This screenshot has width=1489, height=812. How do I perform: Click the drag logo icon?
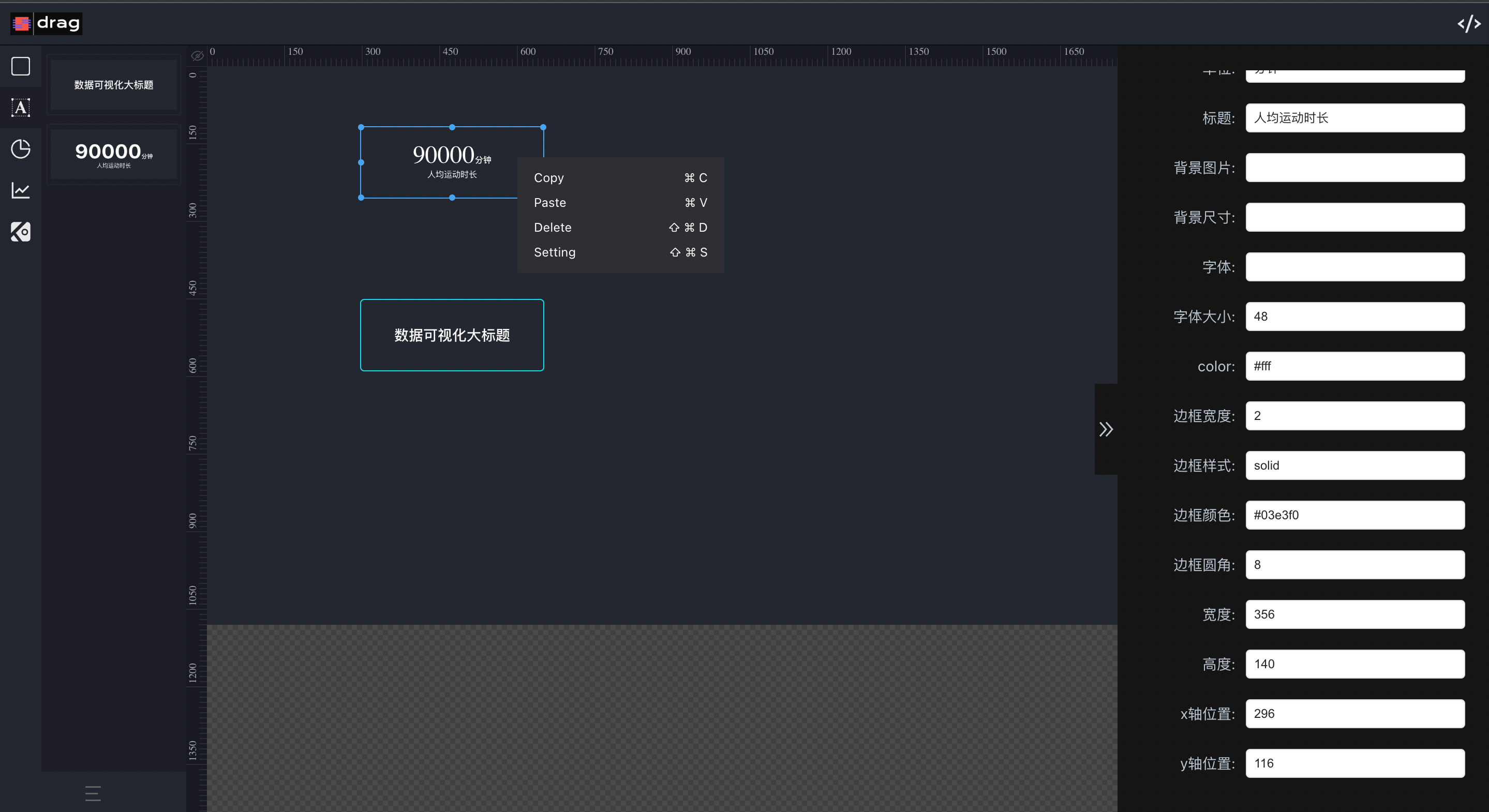(x=22, y=24)
